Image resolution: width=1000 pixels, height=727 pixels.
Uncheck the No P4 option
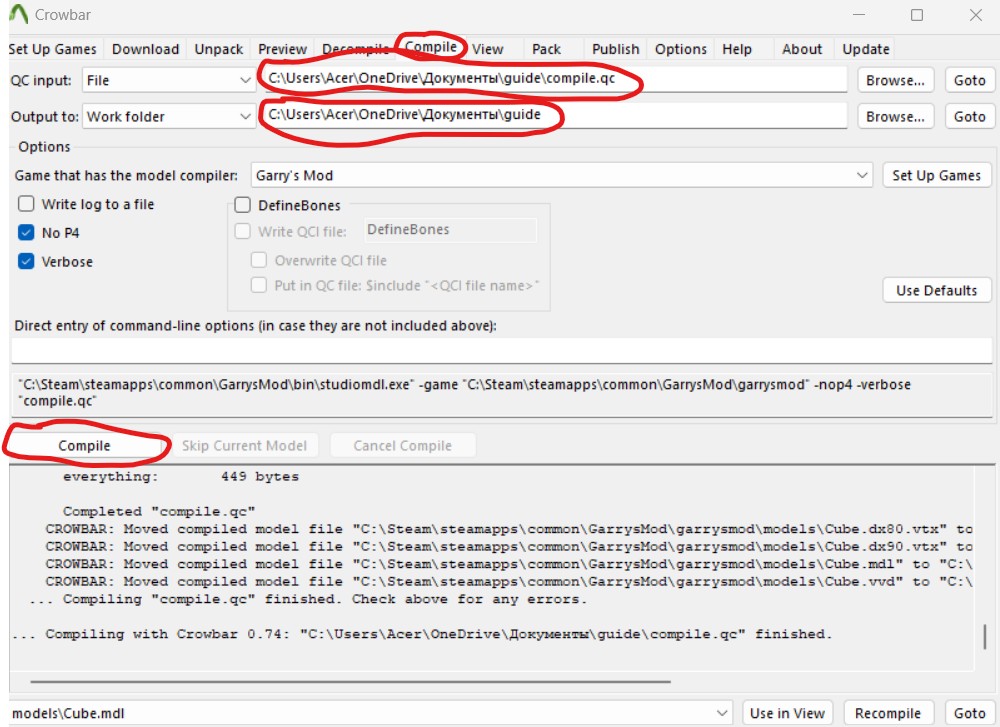[26, 233]
